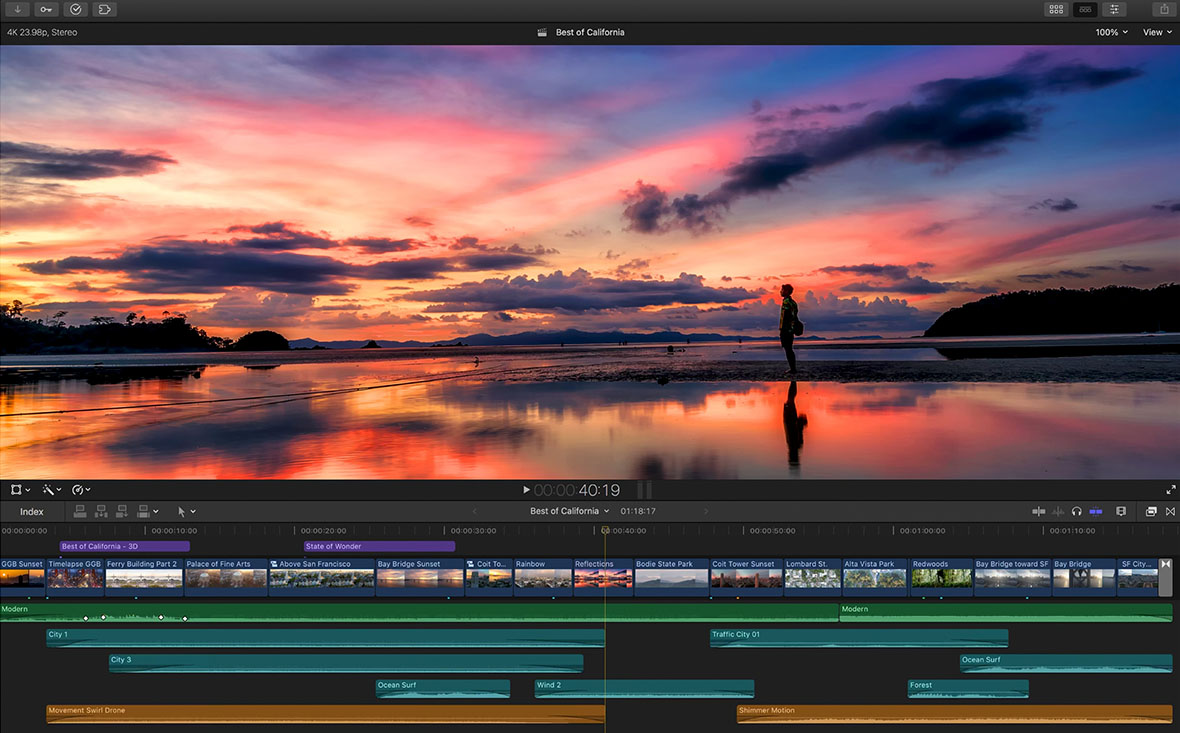Click the Background Tasks checkmark icon
The height and width of the screenshot is (733, 1180).
click(74, 9)
